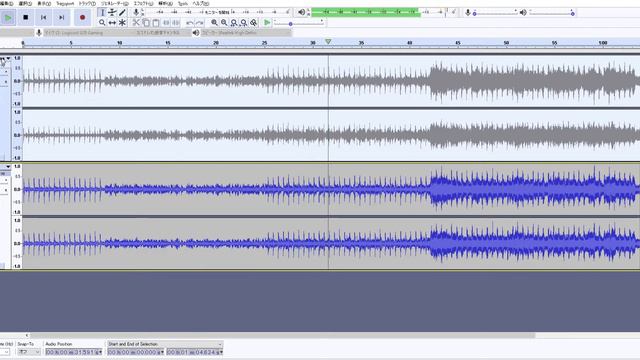Open the エフェクト (Effect) menu

coord(143,4)
